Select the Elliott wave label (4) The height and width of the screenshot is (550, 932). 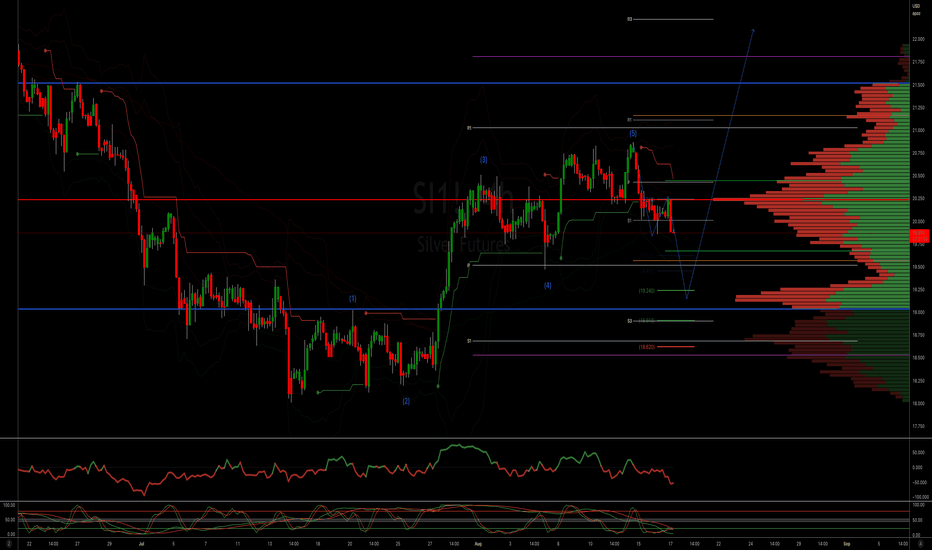point(547,285)
